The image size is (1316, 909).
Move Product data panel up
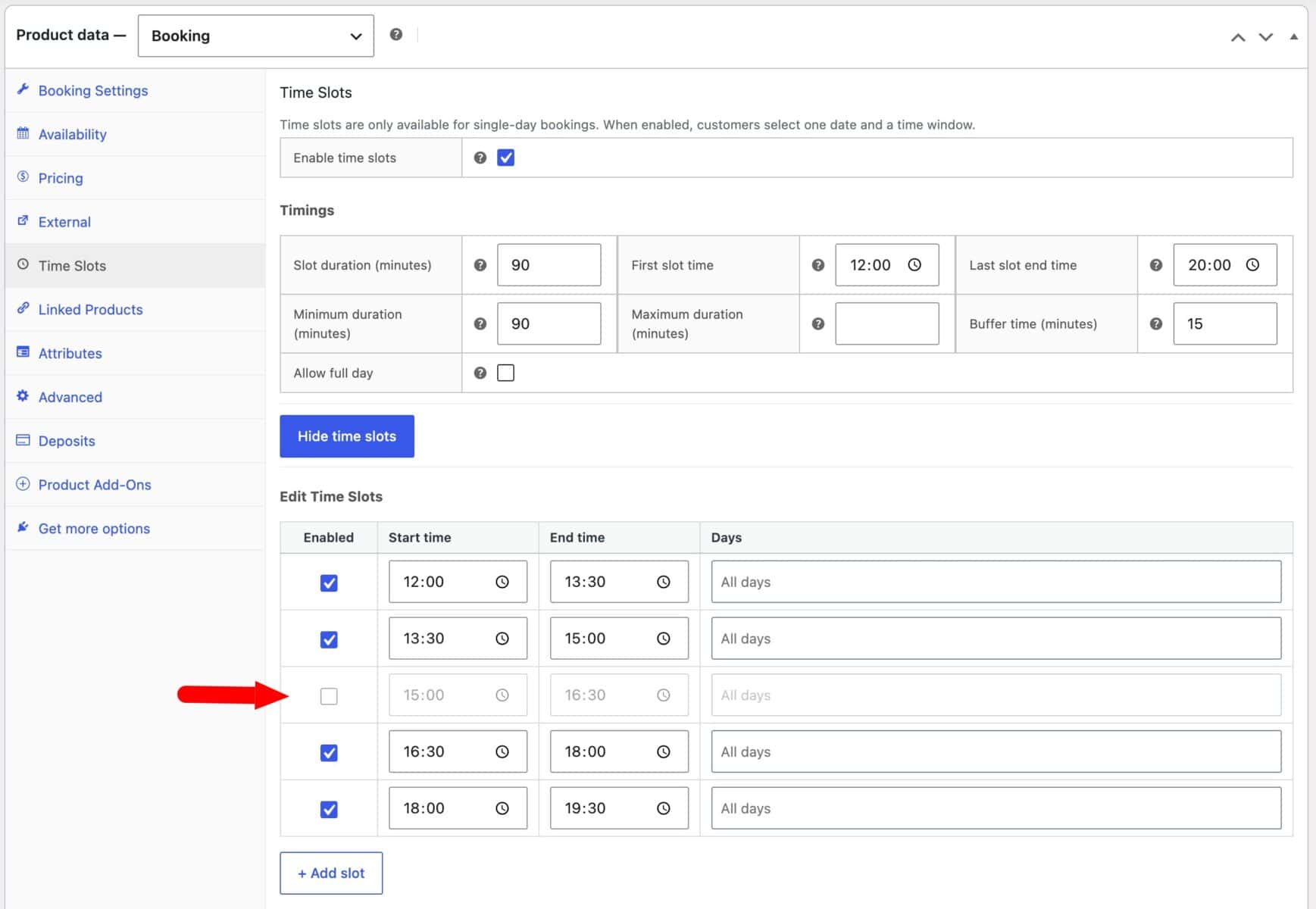click(x=1238, y=37)
